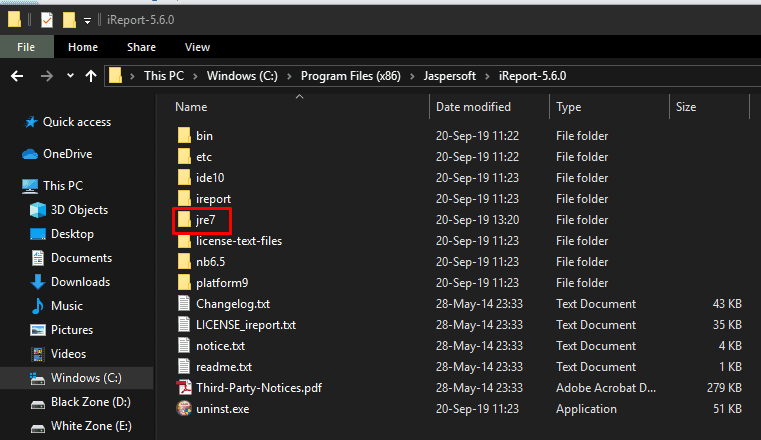Click the Forward navigation arrow
Viewport: 761px width, 440px height.
pyautogui.click(x=47, y=76)
